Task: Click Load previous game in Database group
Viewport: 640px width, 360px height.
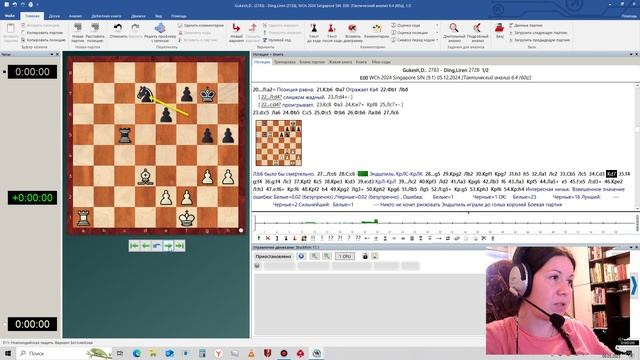Action: (x=539, y=40)
